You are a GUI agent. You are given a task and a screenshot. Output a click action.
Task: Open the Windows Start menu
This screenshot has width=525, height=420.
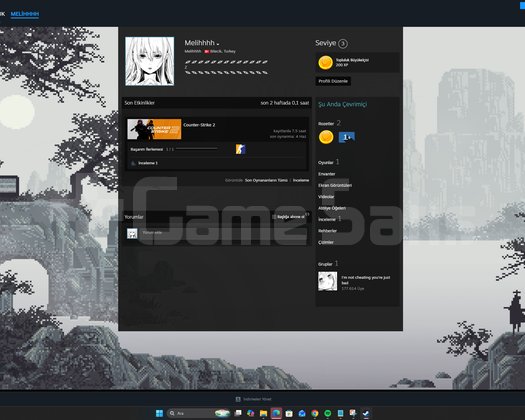159,413
